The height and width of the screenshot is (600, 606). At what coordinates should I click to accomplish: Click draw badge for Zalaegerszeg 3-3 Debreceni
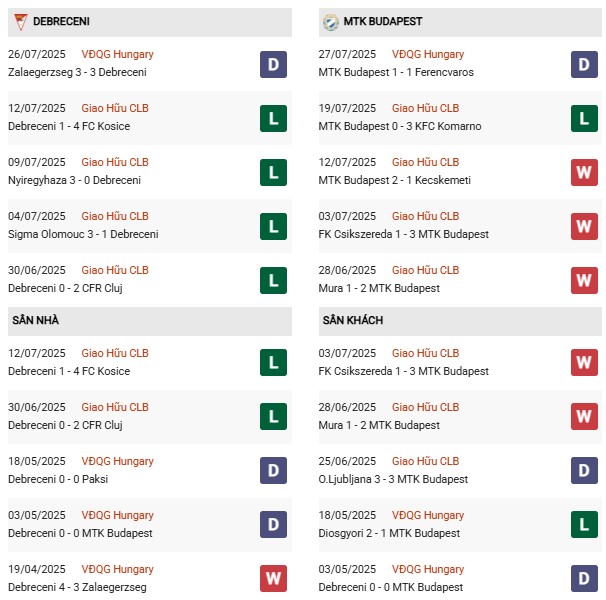tap(273, 64)
